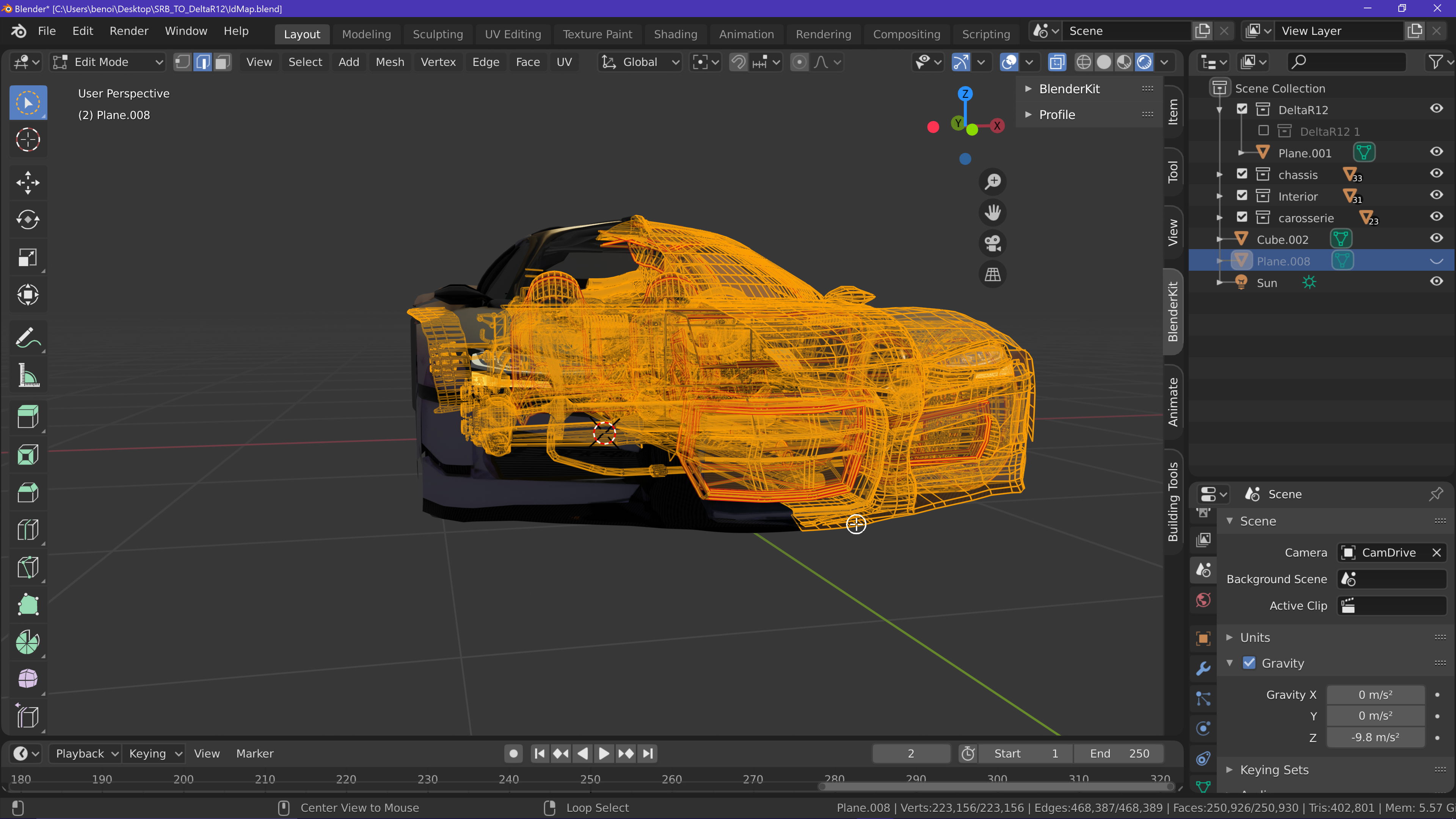Switch to the UV Editing workspace tab
This screenshot has height=819, width=1456.
click(x=513, y=34)
